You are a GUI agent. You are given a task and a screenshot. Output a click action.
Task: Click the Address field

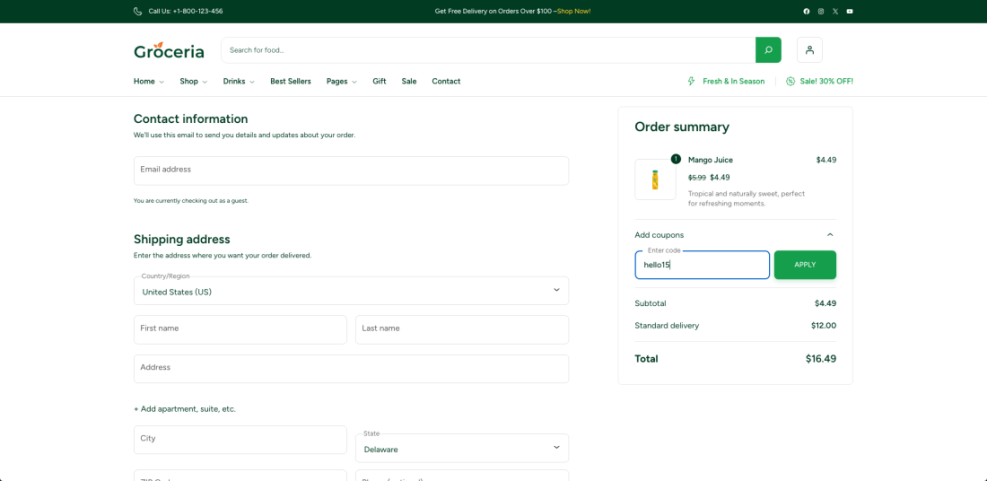[x=351, y=369]
